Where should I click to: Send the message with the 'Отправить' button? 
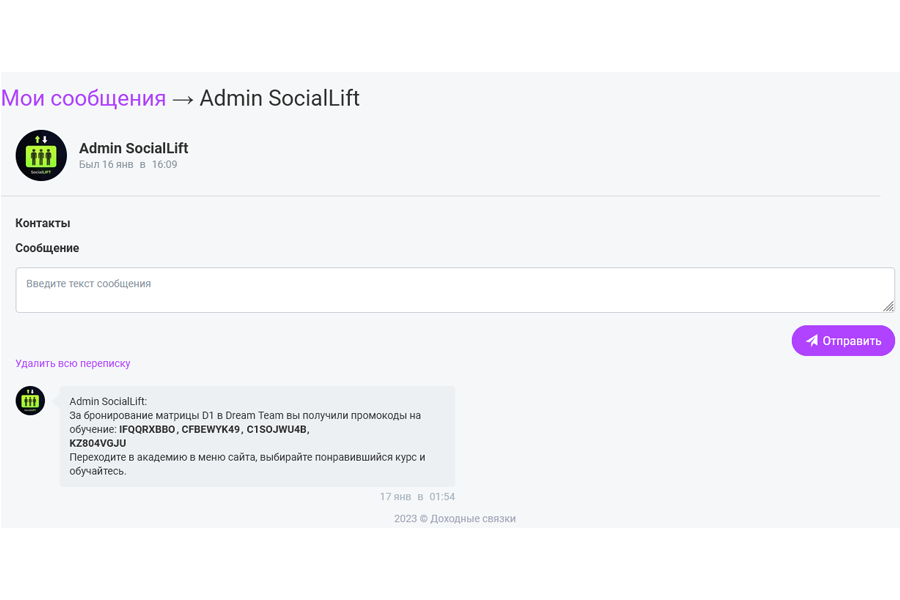pos(843,340)
